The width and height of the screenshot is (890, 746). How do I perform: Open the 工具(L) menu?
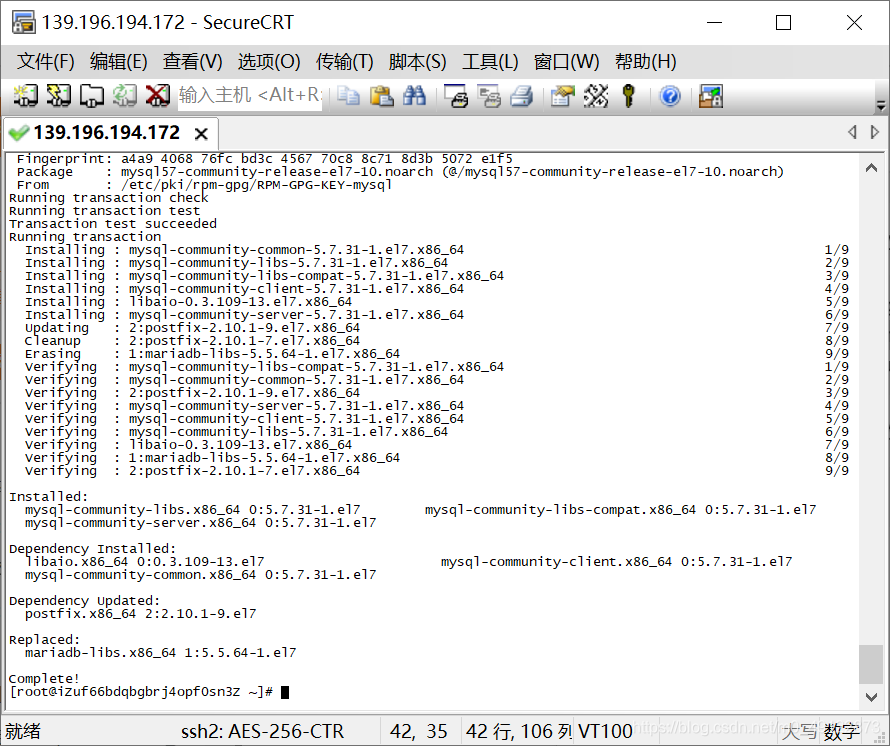(490, 61)
